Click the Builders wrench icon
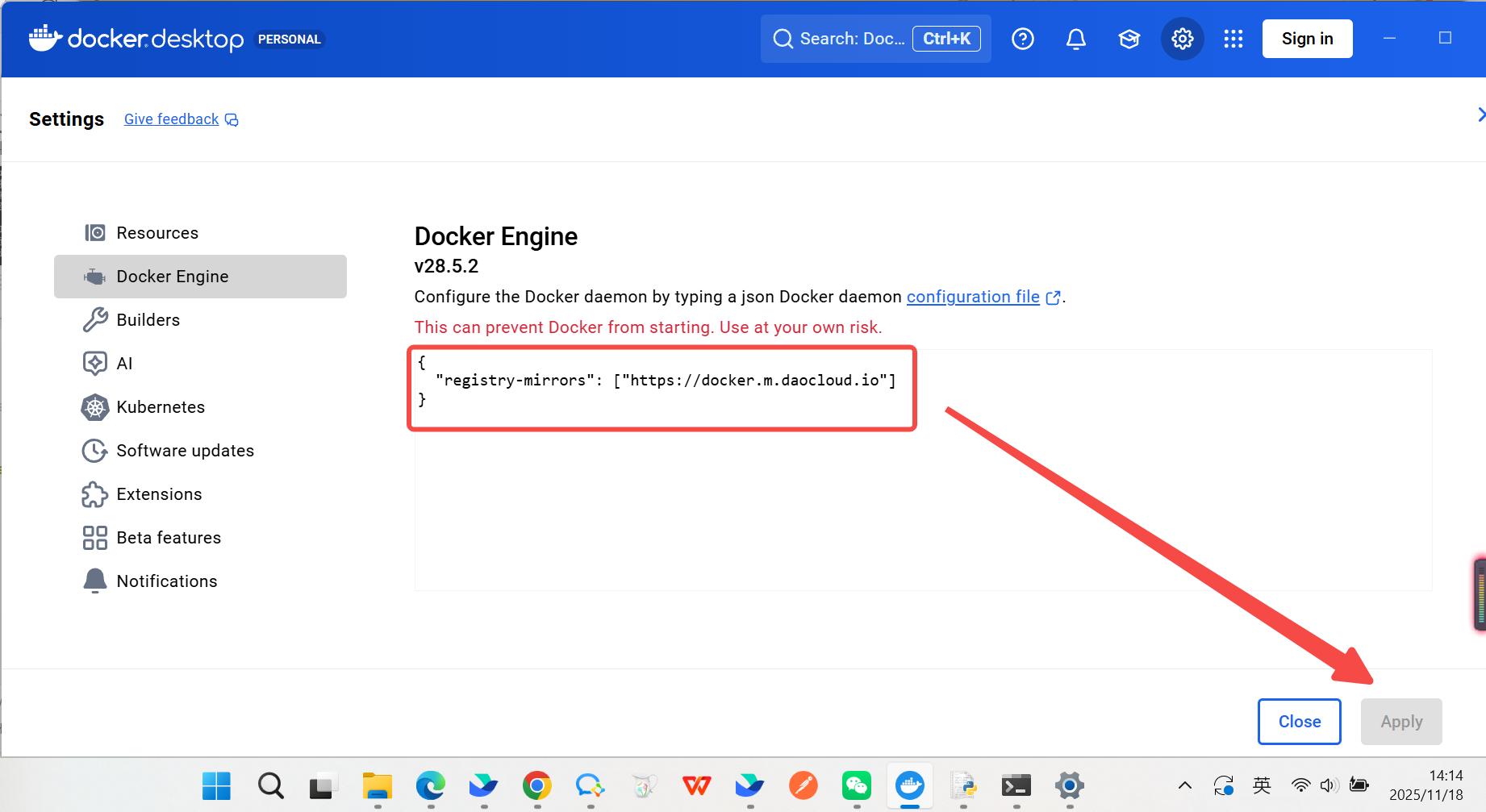This screenshot has height=812, width=1486. point(95,320)
